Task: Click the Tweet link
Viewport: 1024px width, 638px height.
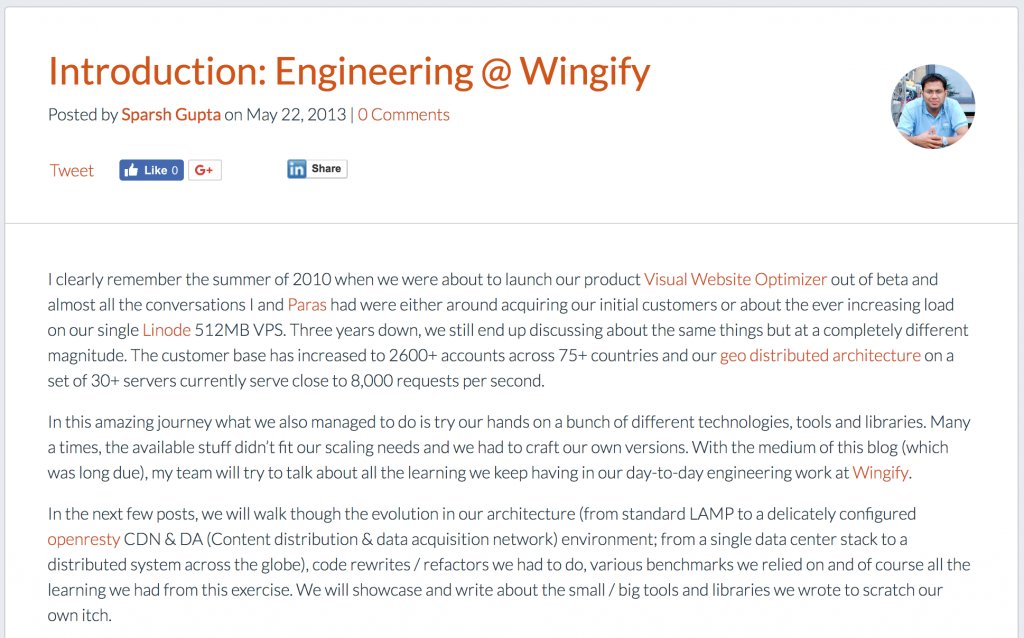Action: click(71, 170)
